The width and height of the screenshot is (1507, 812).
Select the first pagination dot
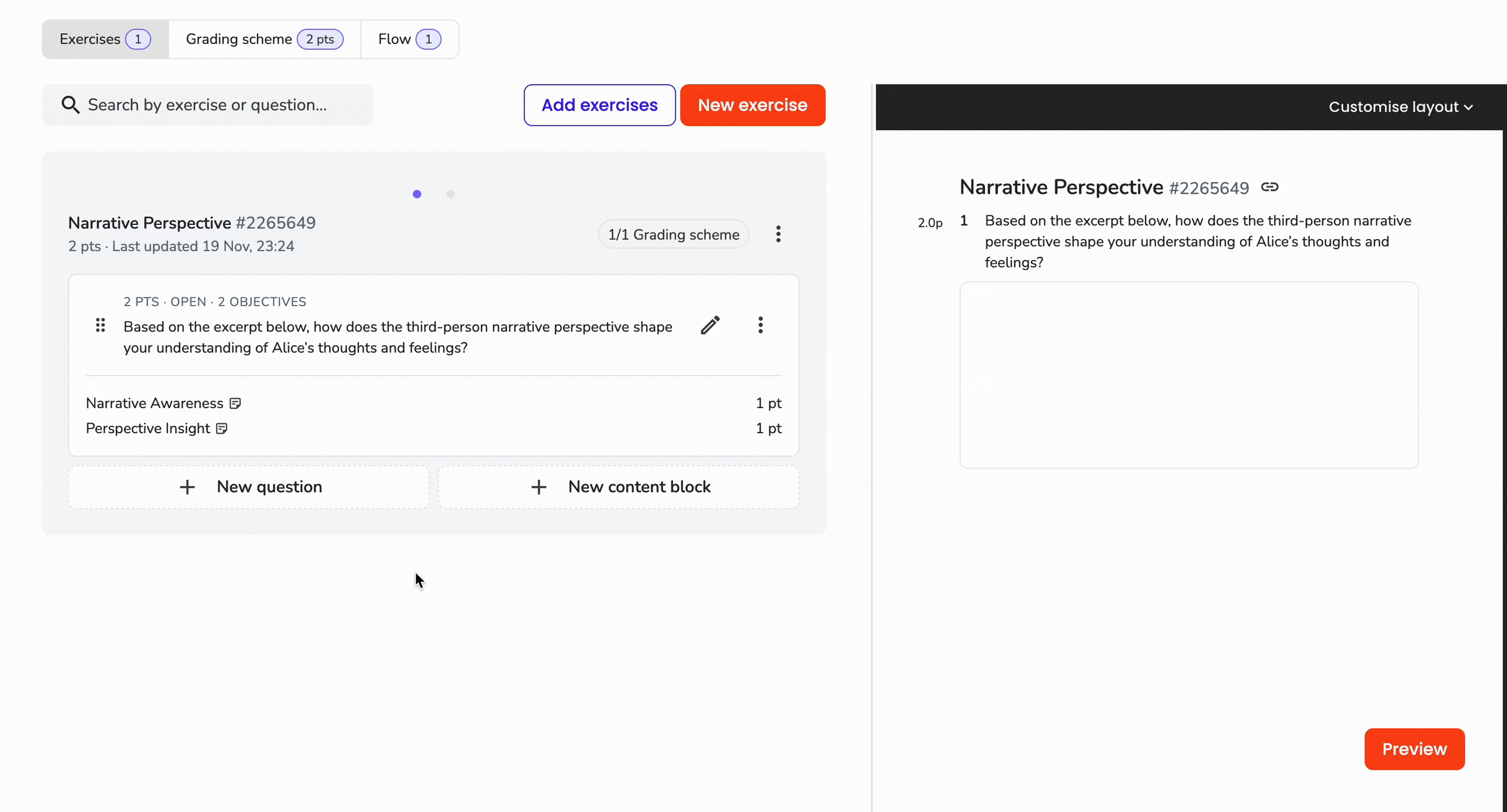click(417, 194)
